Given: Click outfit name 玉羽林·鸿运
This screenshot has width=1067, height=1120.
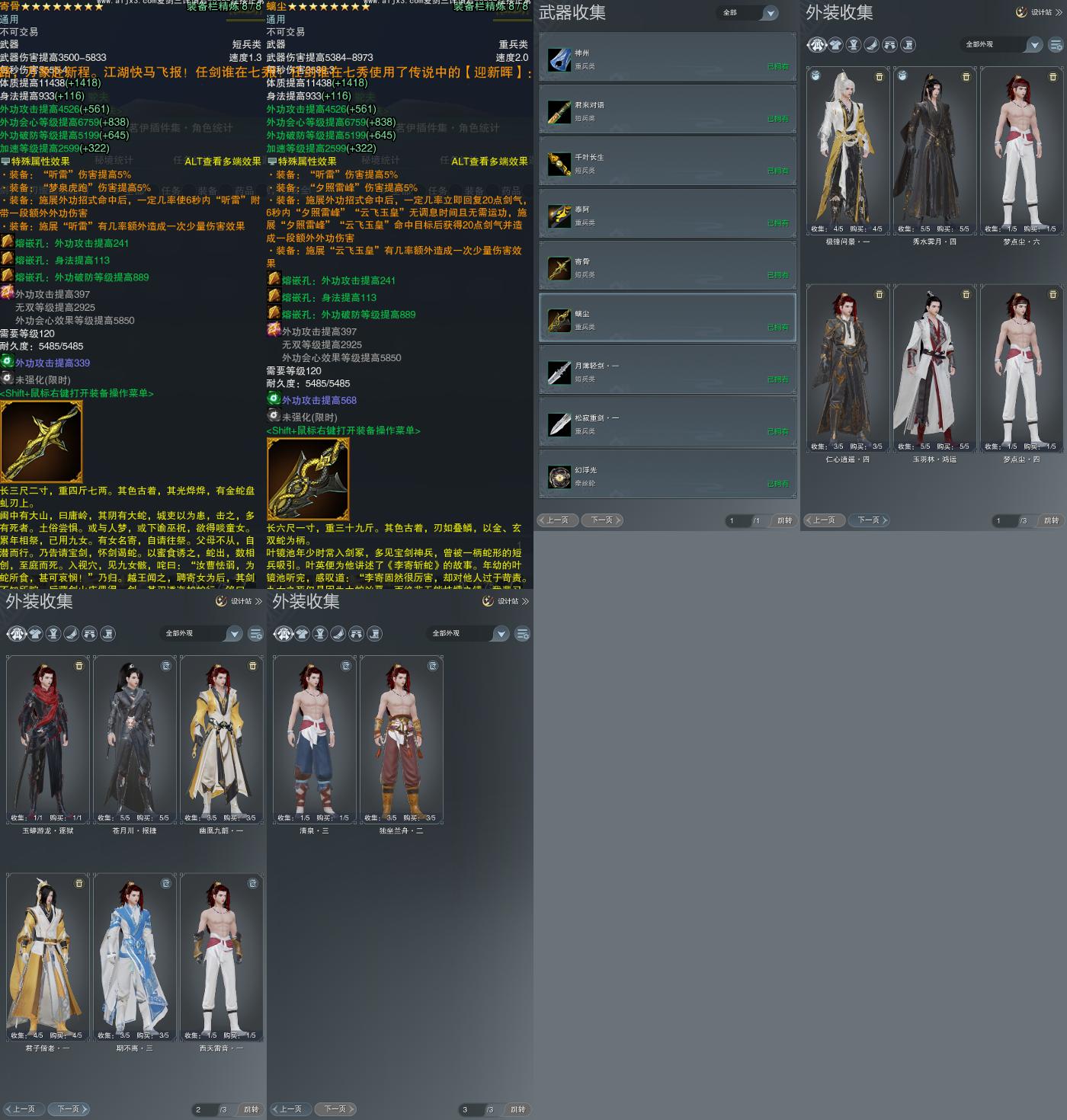Looking at the screenshot, I should click(x=934, y=459).
